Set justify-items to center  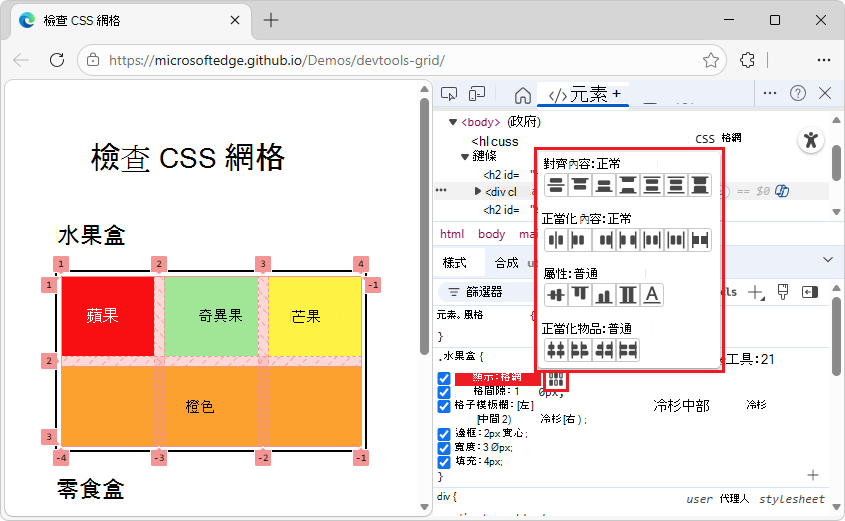556,350
